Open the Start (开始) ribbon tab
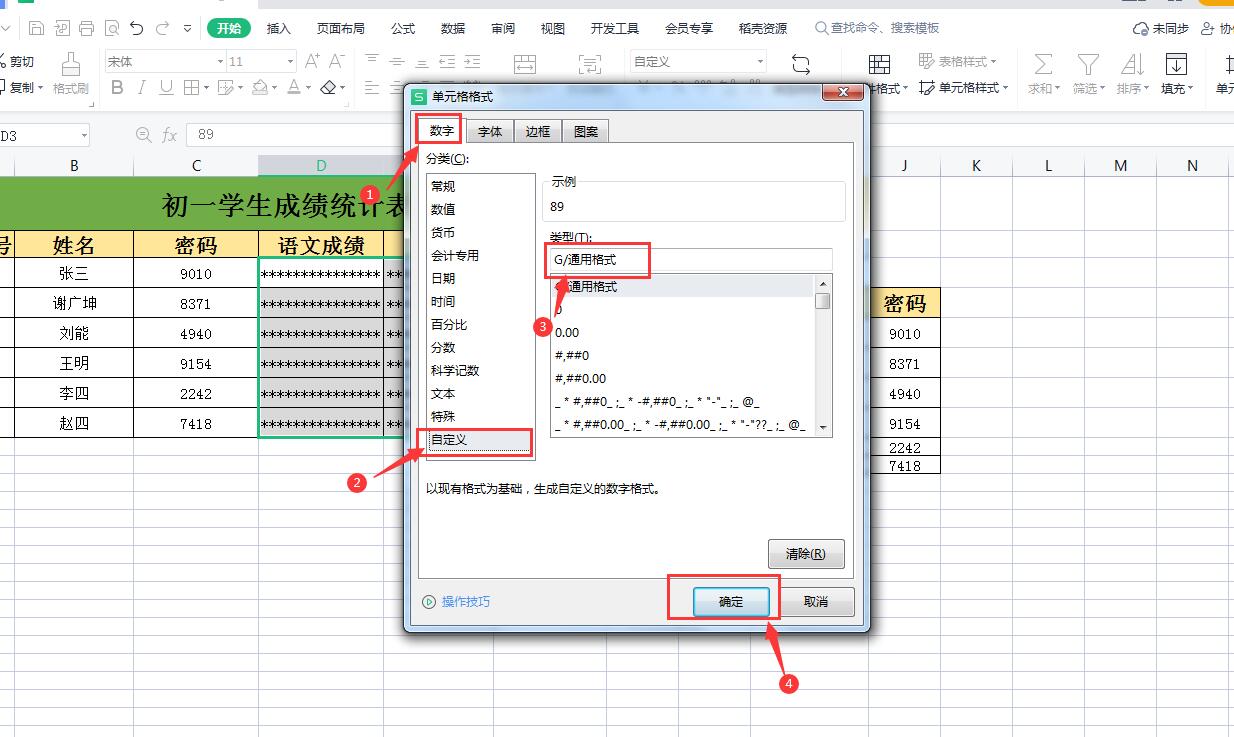Screen dimensions: 1234x737 tap(229, 28)
